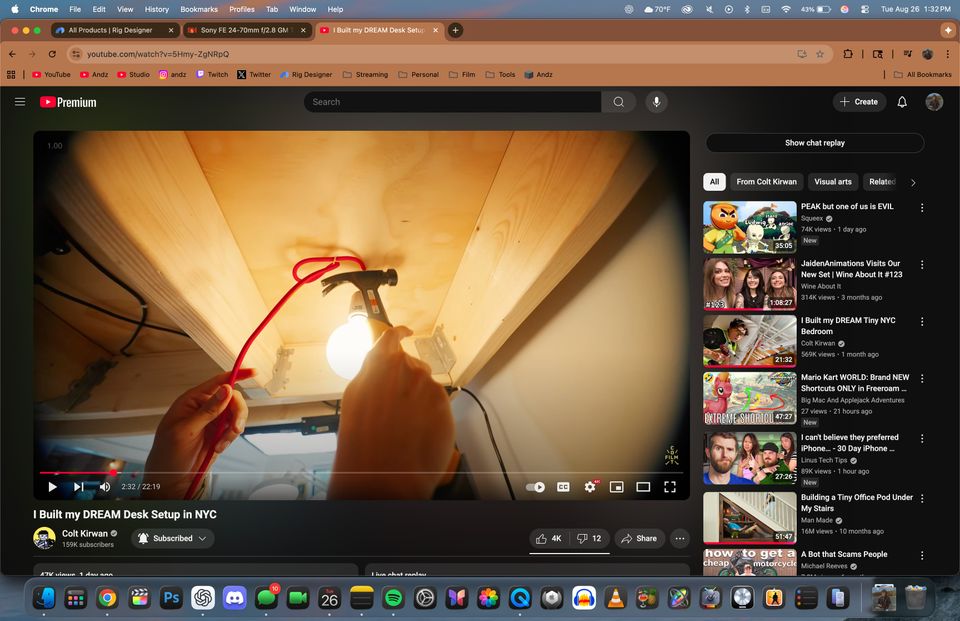Click Show chat replay button
This screenshot has width=960, height=621.
click(814, 143)
